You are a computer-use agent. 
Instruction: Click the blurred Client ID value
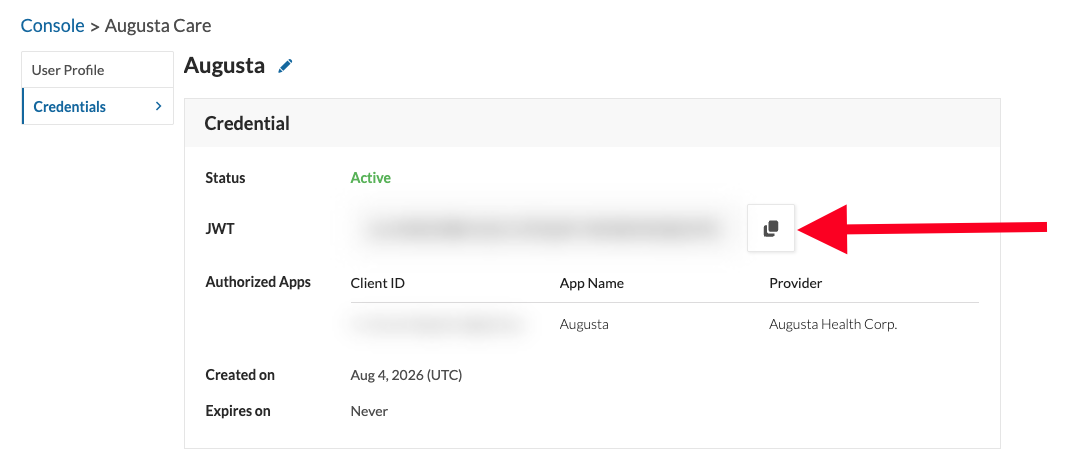(440, 324)
